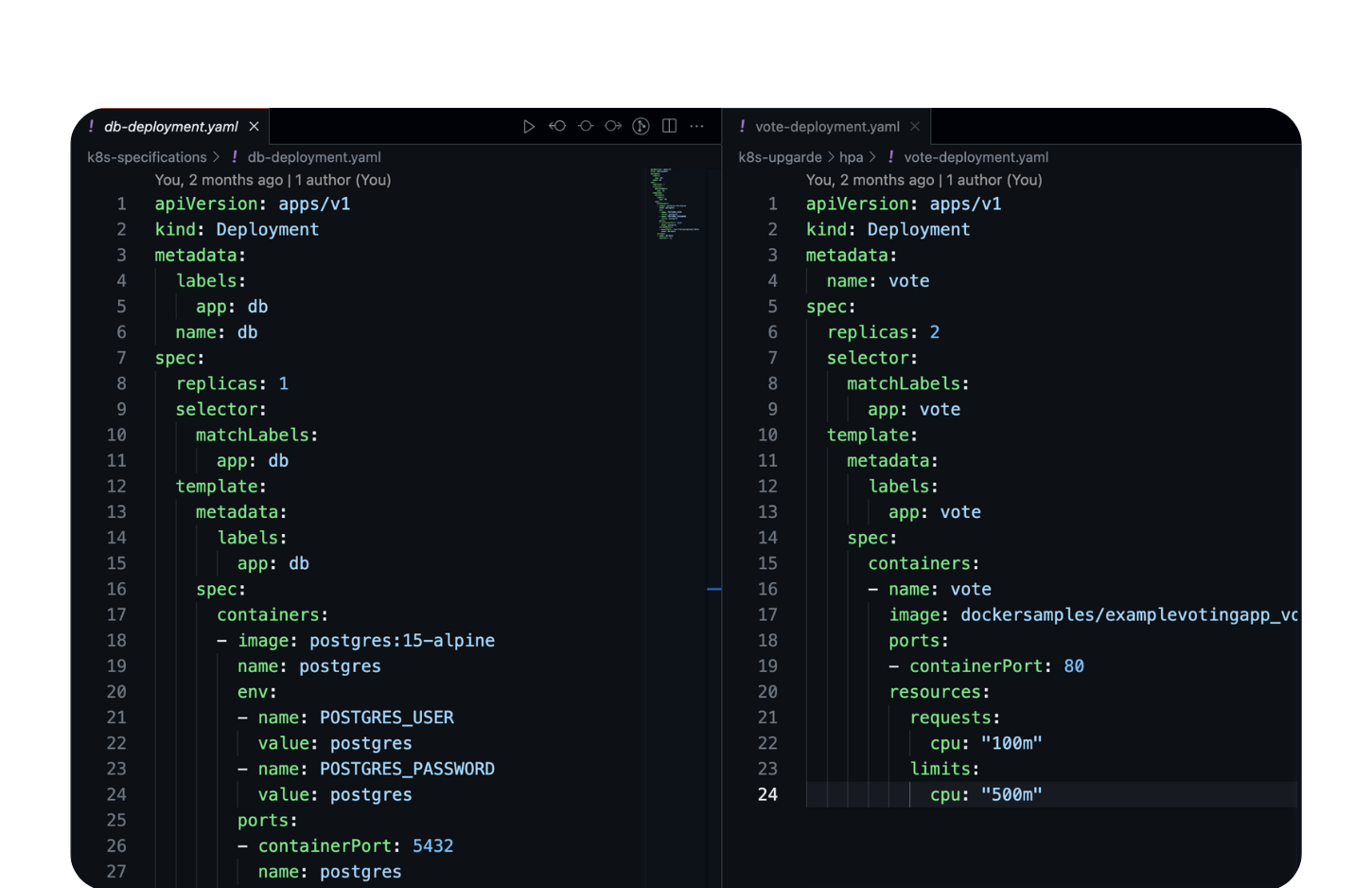Close the db-deployment.yaml tab
The image size is (1372, 888).
253,125
